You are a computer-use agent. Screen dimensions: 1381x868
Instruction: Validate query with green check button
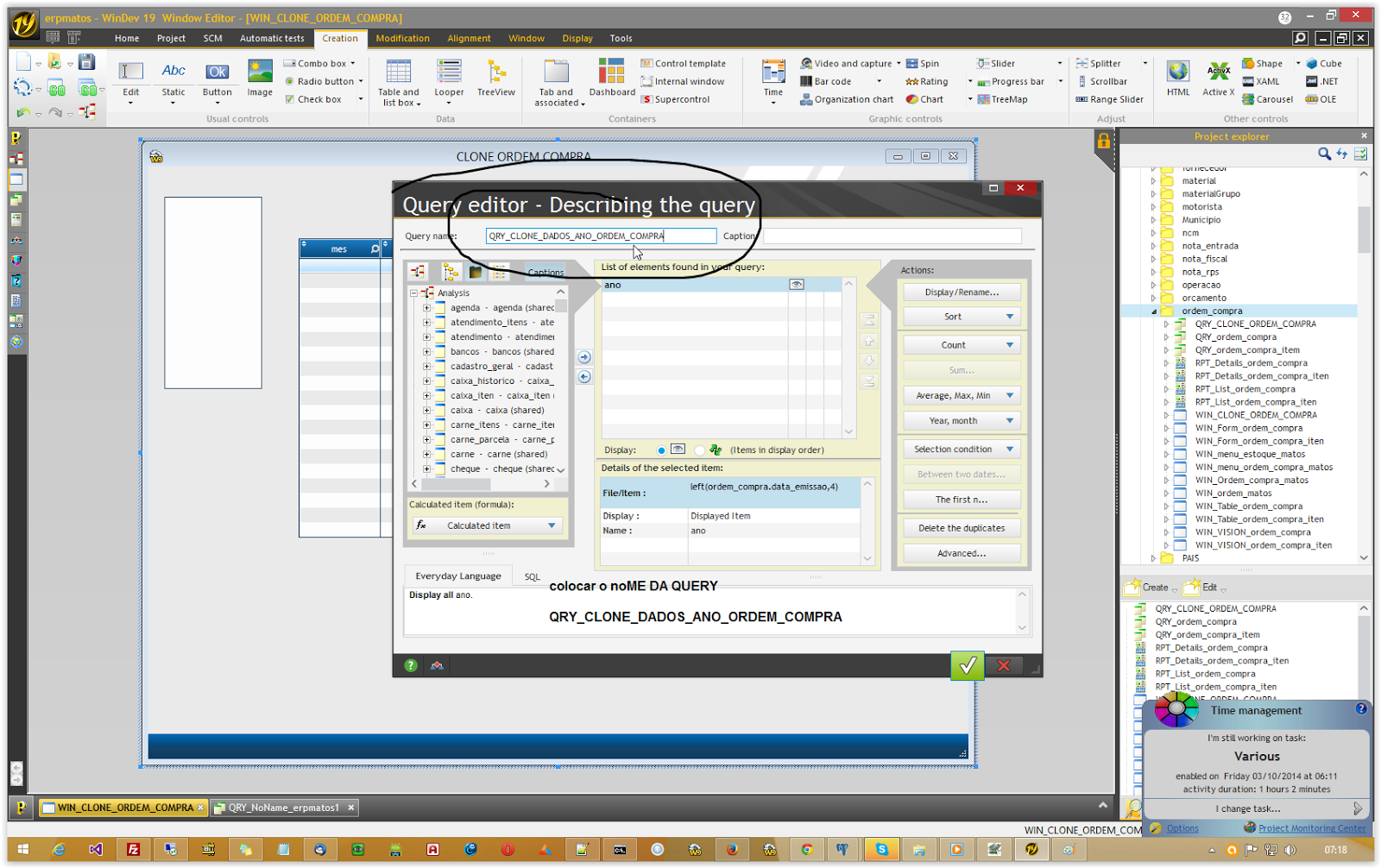pyautogui.click(x=968, y=665)
